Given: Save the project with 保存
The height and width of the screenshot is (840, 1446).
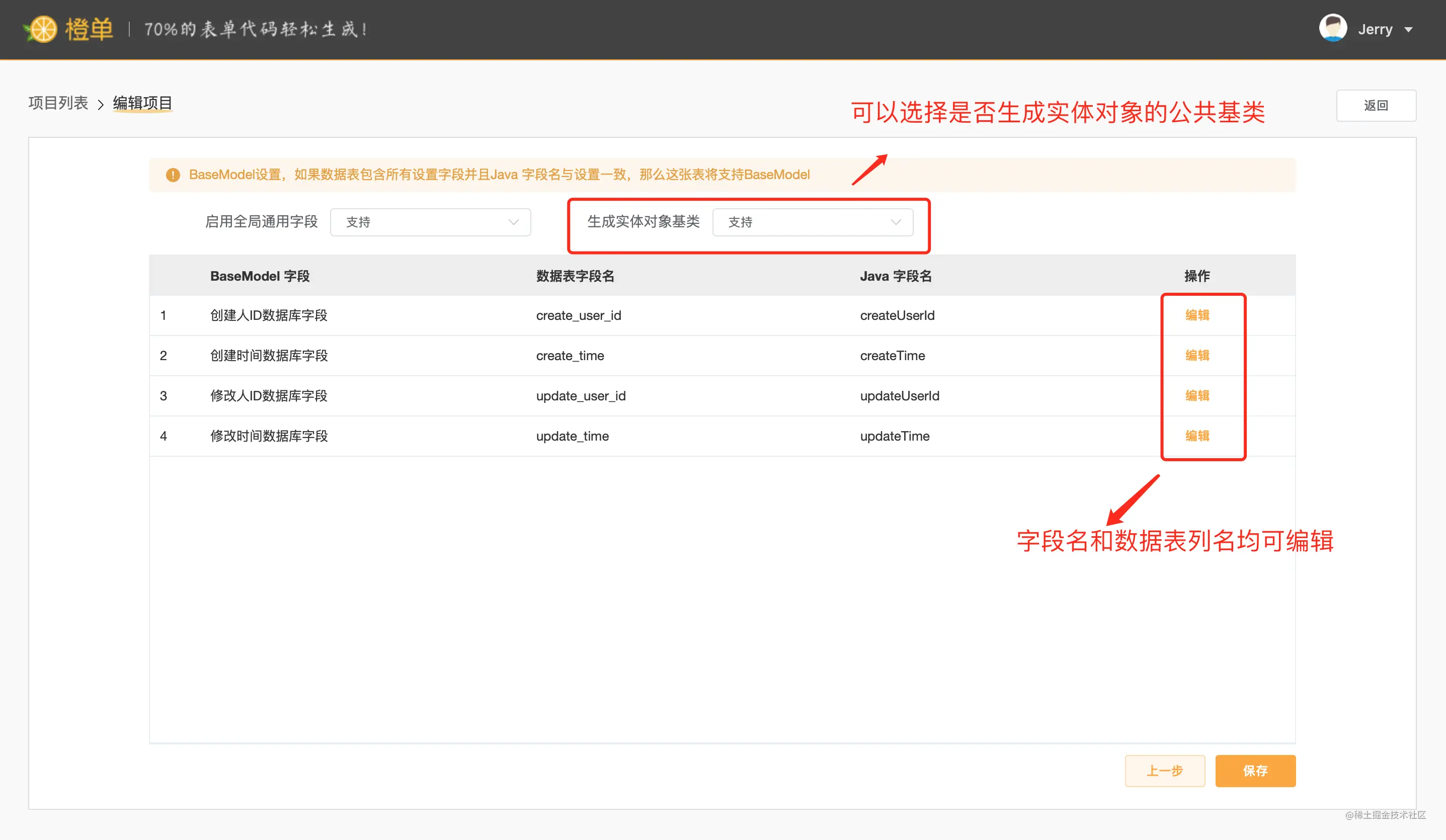Looking at the screenshot, I should (1255, 771).
